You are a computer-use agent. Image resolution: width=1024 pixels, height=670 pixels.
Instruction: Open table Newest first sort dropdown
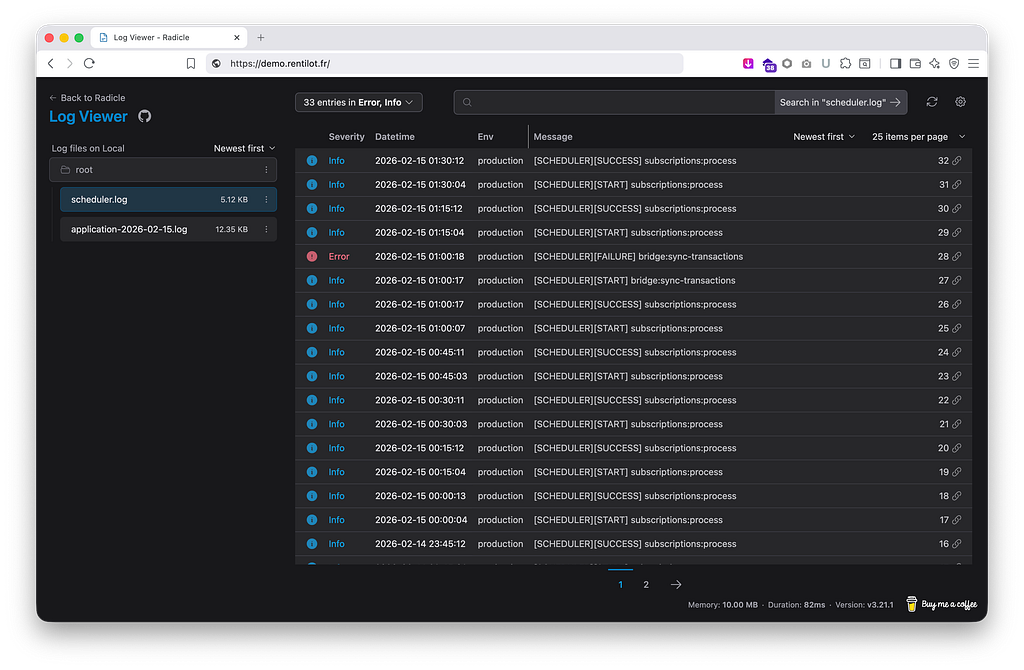pyautogui.click(x=824, y=136)
